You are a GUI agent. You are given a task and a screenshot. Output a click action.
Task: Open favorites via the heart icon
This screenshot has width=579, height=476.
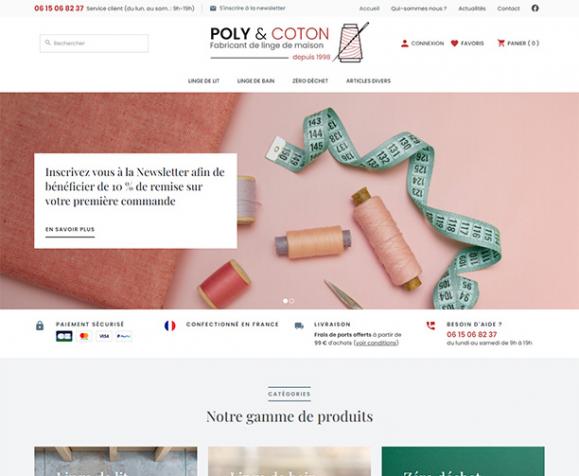455,43
